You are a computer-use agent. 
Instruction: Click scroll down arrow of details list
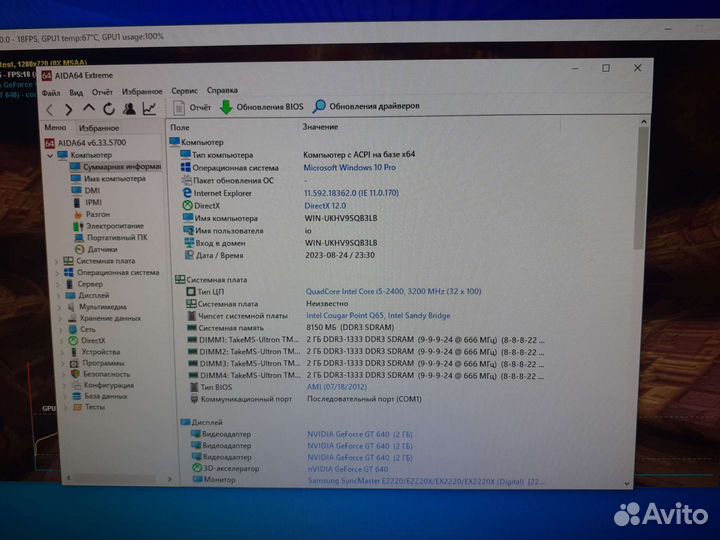click(627, 484)
